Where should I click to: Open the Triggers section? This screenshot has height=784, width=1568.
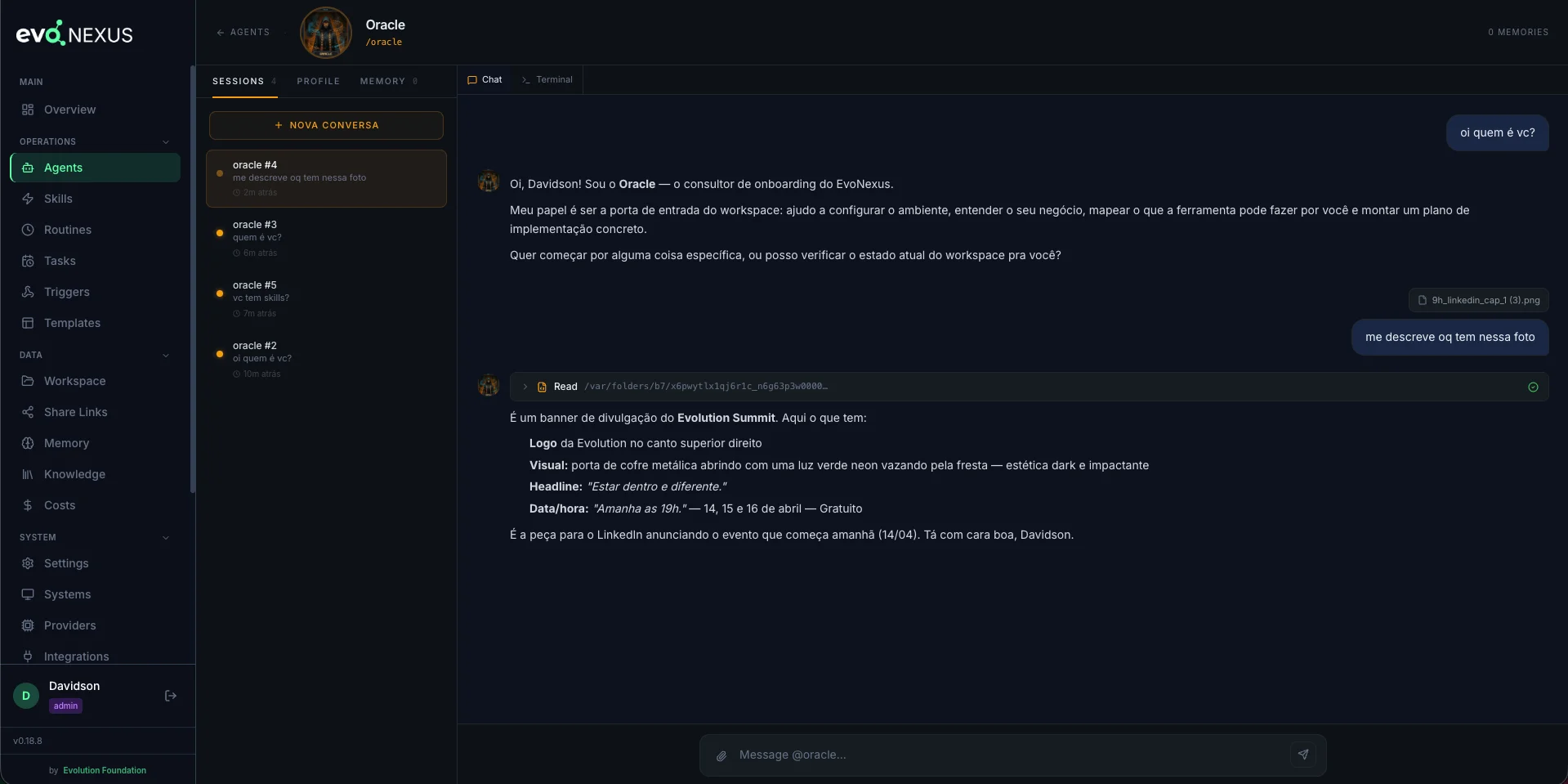click(x=66, y=292)
